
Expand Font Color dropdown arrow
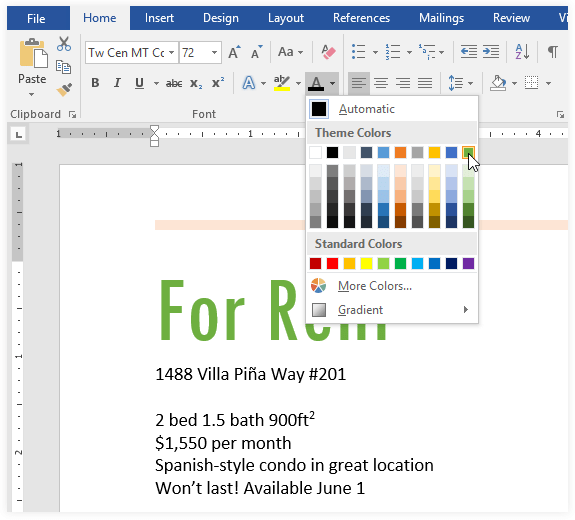332,84
